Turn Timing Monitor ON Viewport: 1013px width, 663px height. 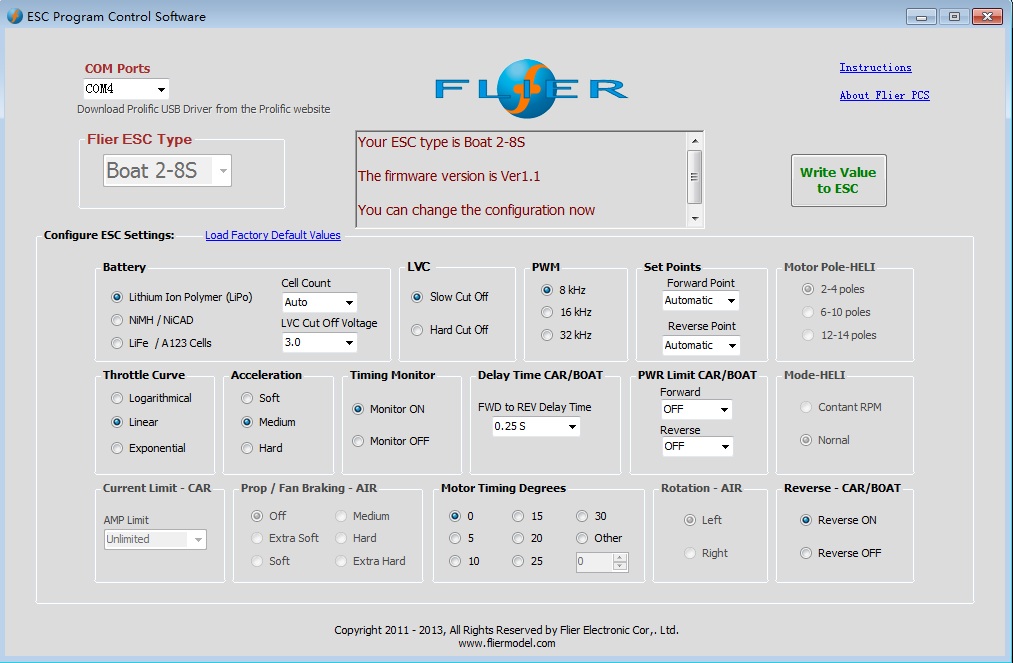(388, 409)
